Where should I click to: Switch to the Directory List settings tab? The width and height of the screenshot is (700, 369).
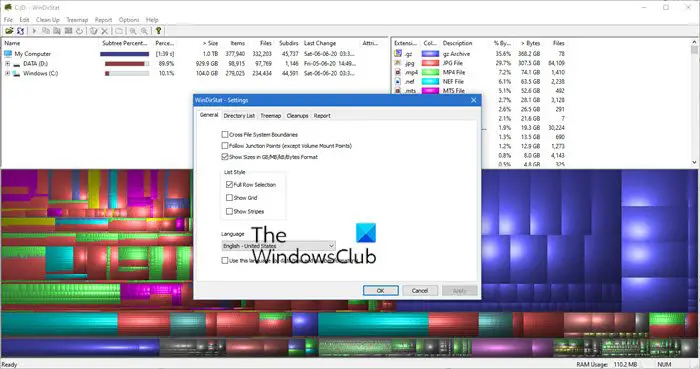point(239,116)
